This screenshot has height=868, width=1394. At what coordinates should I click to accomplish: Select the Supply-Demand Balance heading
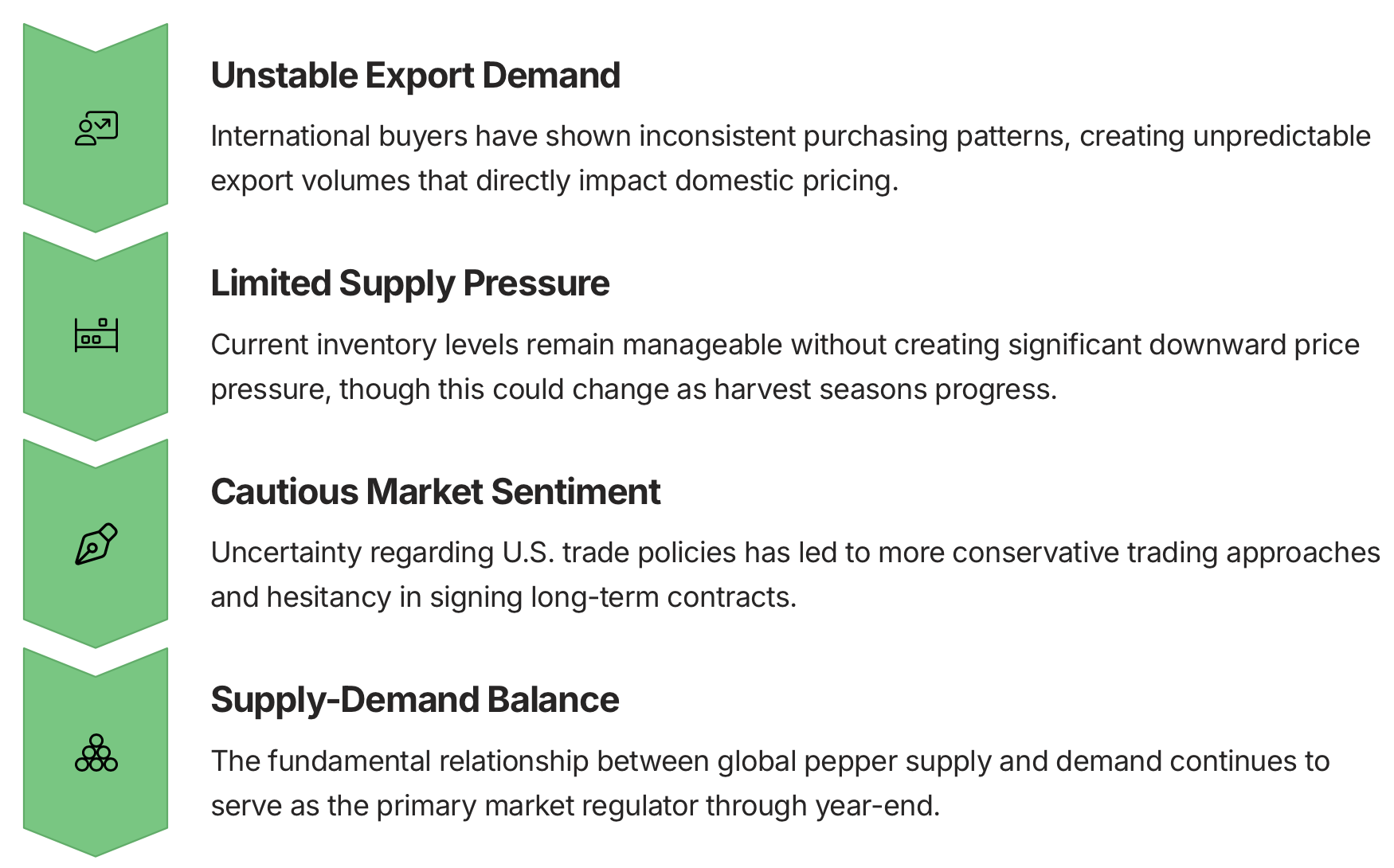point(414,700)
